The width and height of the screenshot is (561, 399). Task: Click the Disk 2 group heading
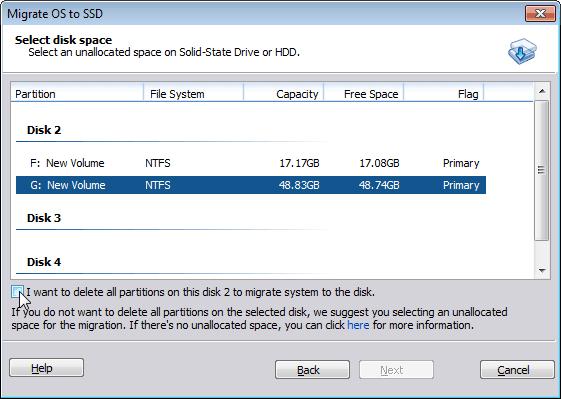[x=44, y=130]
